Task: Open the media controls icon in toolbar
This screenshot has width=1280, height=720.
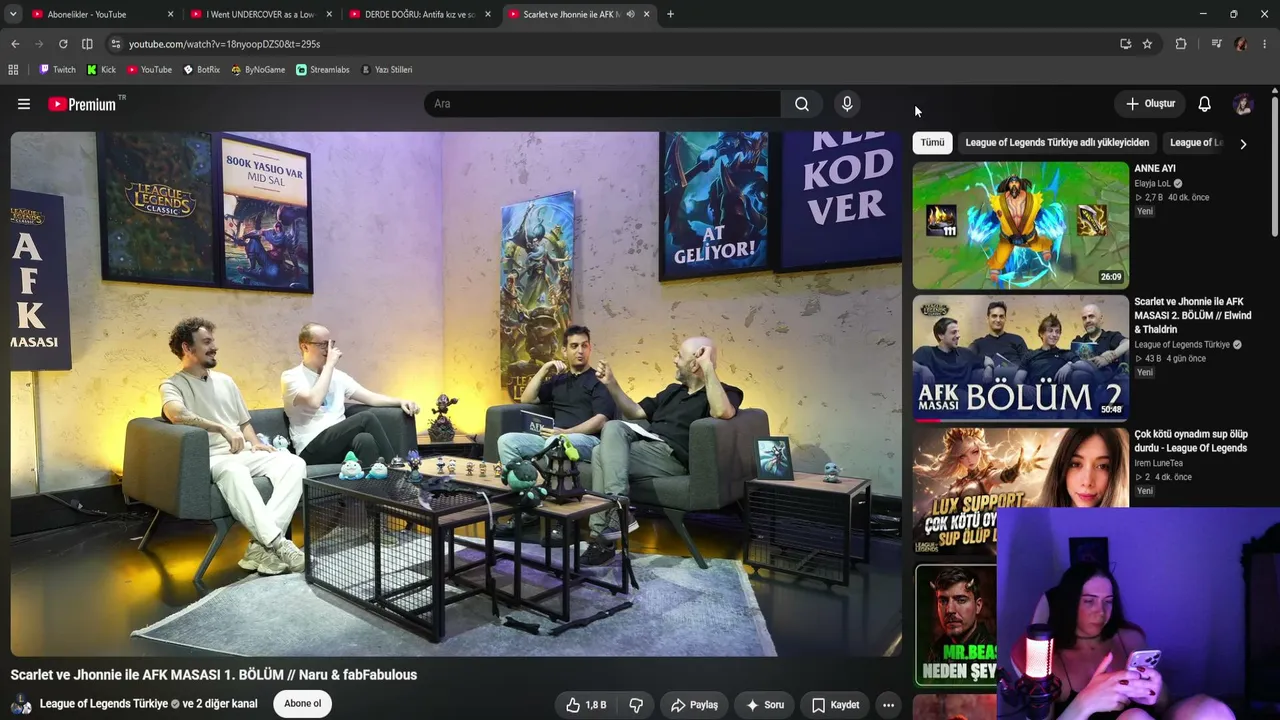Action: (1216, 44)
